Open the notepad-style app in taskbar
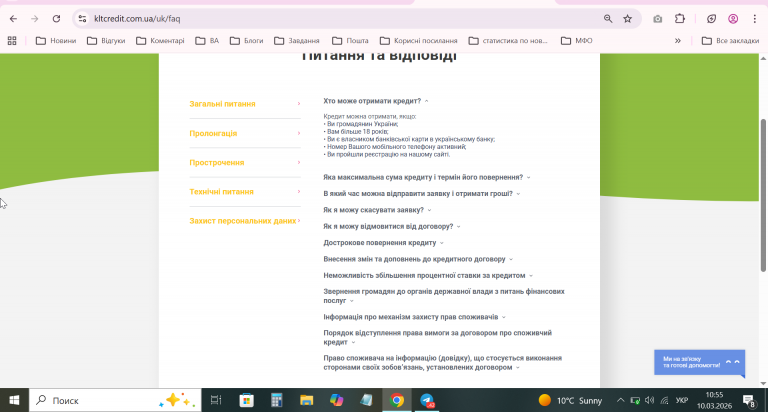The image size is (768, 412). [x=366, y=400]
